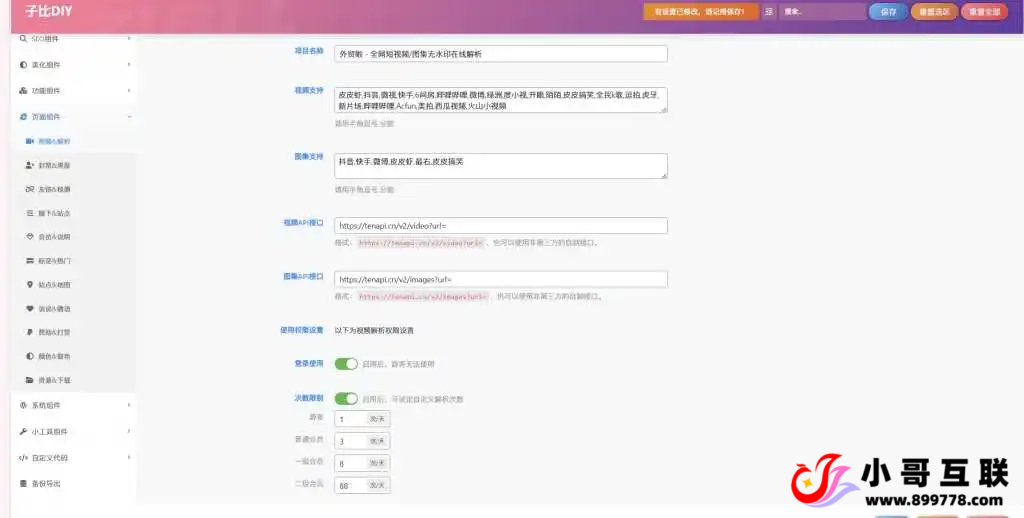This screenshot has height=518, width=1024.
Task: Click the 图集支持 text area
Action: tap(500, 165)
